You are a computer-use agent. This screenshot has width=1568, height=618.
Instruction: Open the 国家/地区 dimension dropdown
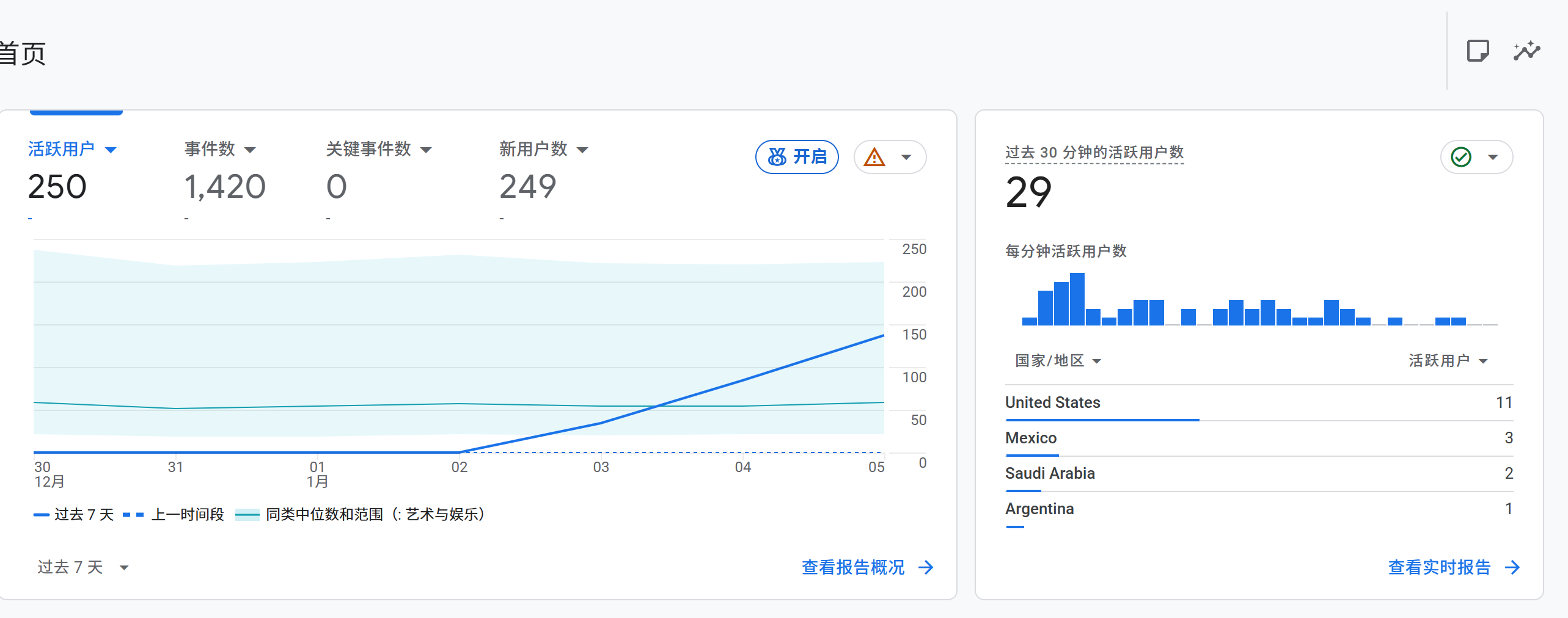1057,361
